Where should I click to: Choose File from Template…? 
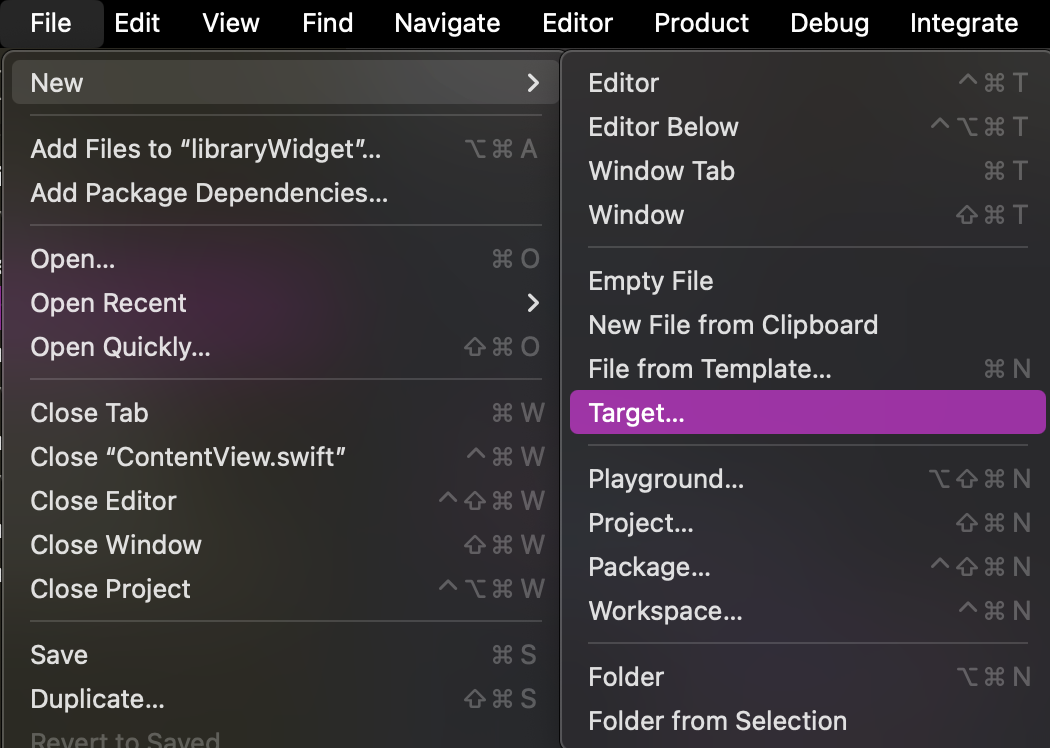point(808,368)
